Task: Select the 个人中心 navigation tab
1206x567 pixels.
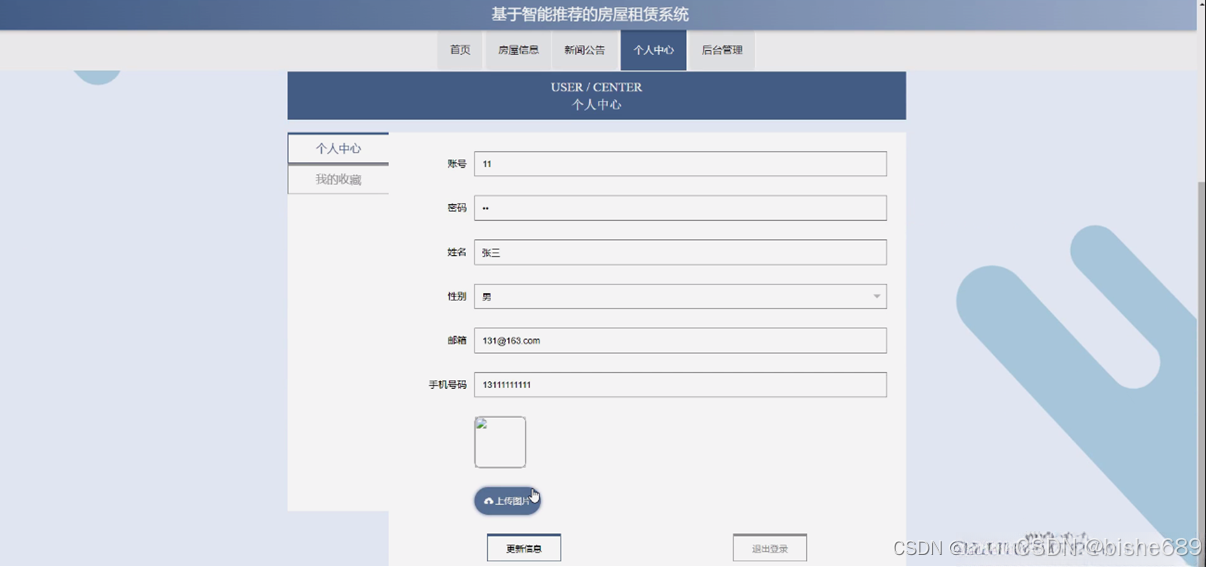Action: point(653,50)
